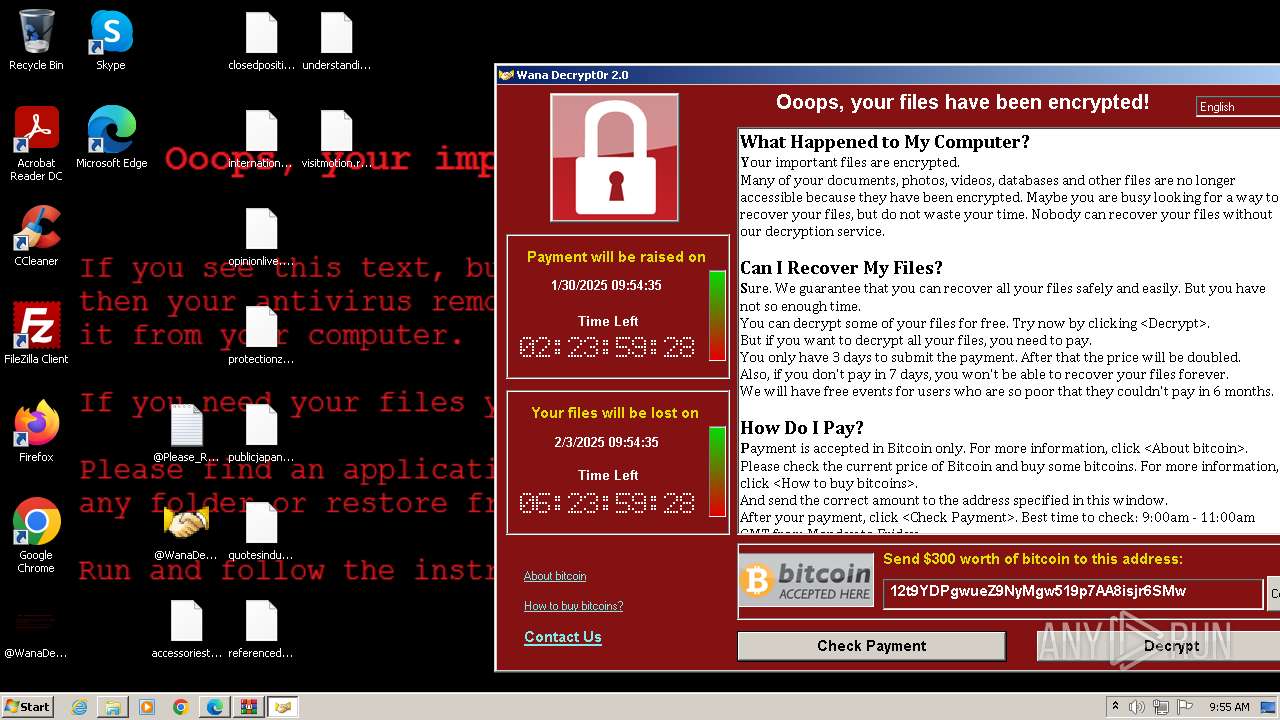Select the @Please_R... text file icon

[x=186, y=433]
